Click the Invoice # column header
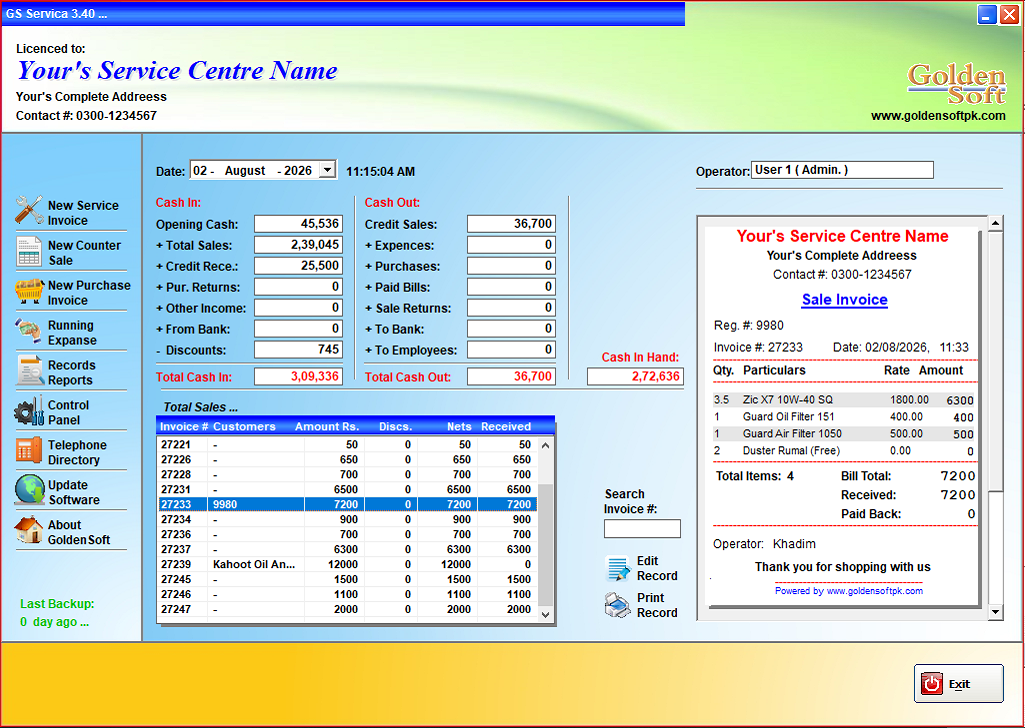This screenshot has height=728, width=1025. (x=184, y=427)
